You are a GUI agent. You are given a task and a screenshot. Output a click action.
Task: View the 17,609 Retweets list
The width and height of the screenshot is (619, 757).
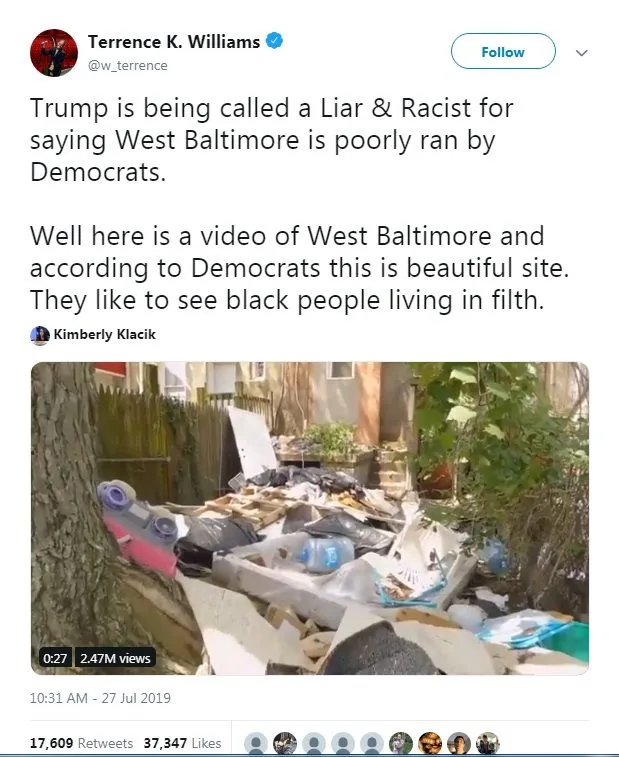(81, 743)
